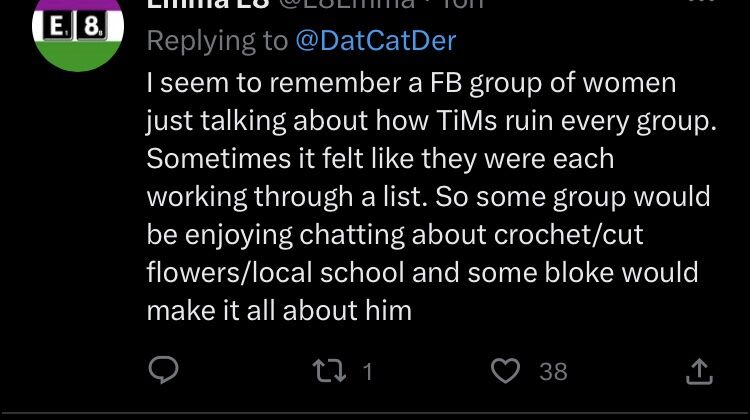Click the last line "make it all about him"
The width and height of the screenshot is (750, 420).
[x=279, y=310]
